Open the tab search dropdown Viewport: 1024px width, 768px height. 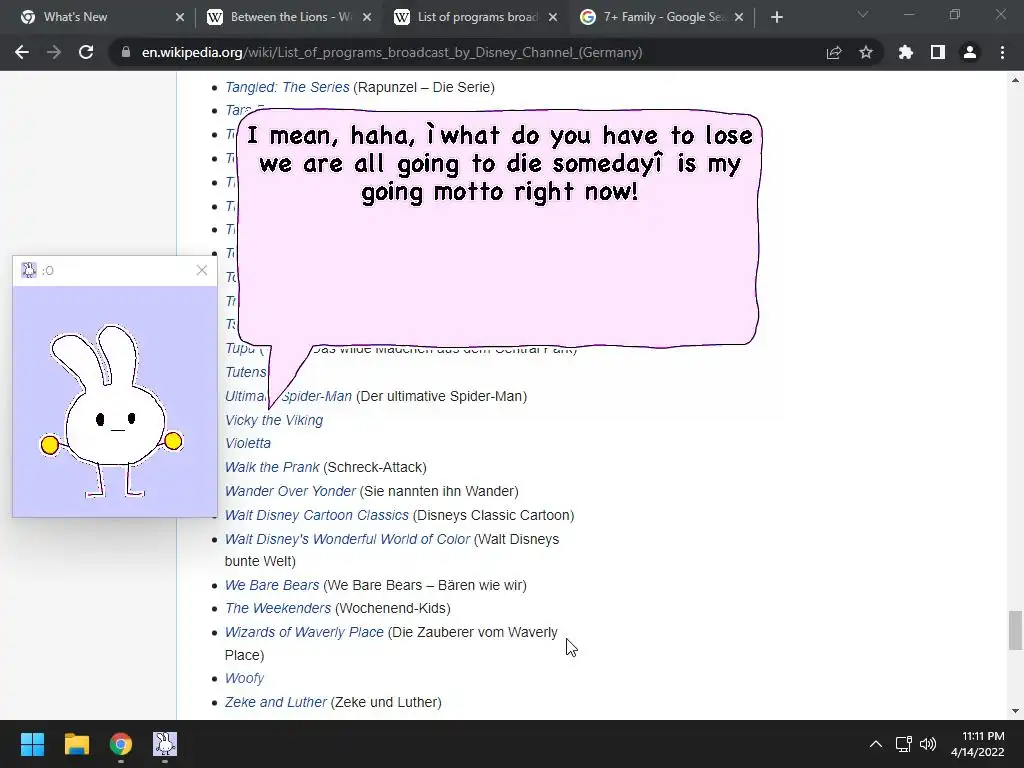point(863,14)
